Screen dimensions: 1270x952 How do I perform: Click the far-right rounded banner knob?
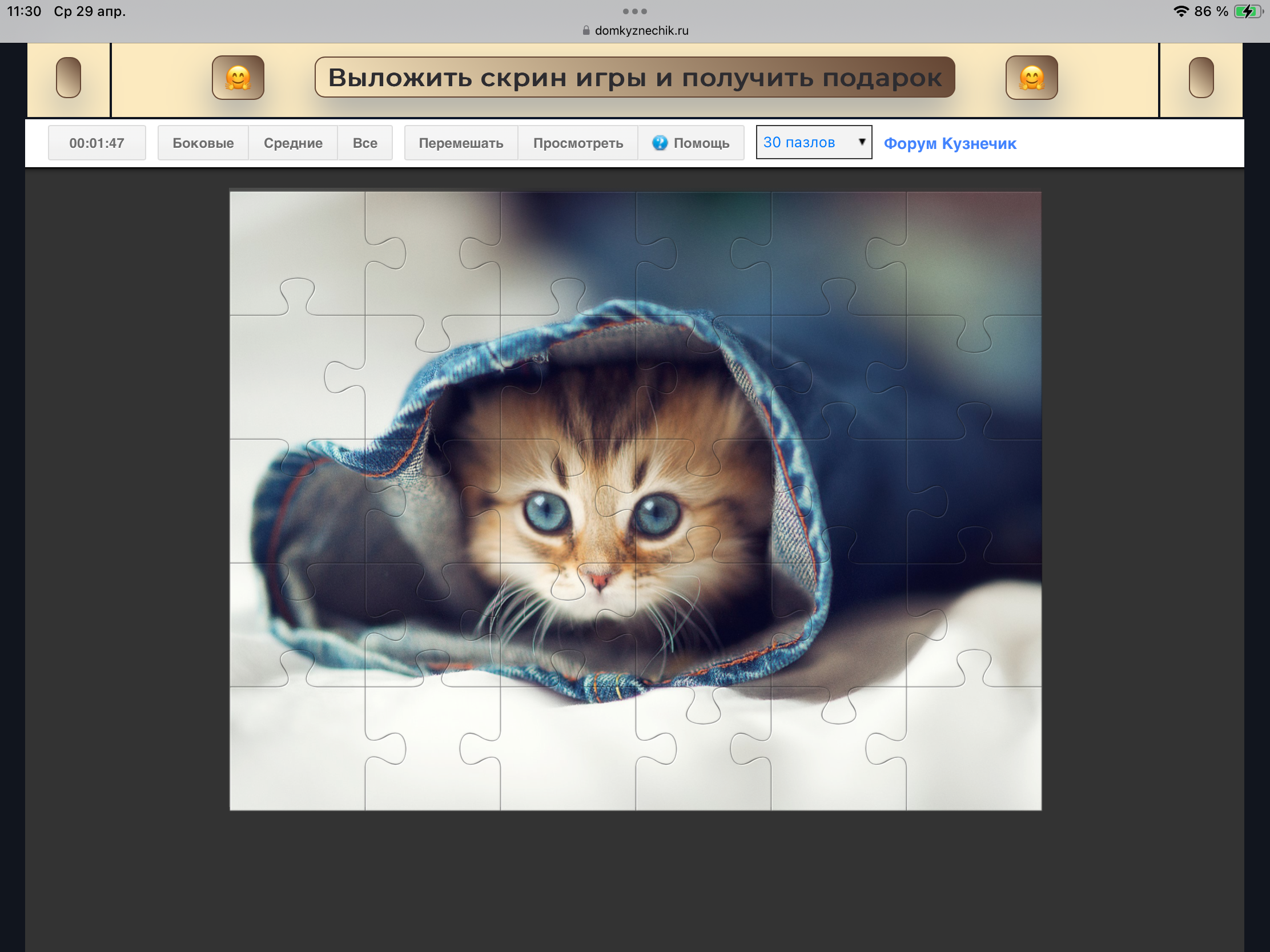pos(1200,78)
